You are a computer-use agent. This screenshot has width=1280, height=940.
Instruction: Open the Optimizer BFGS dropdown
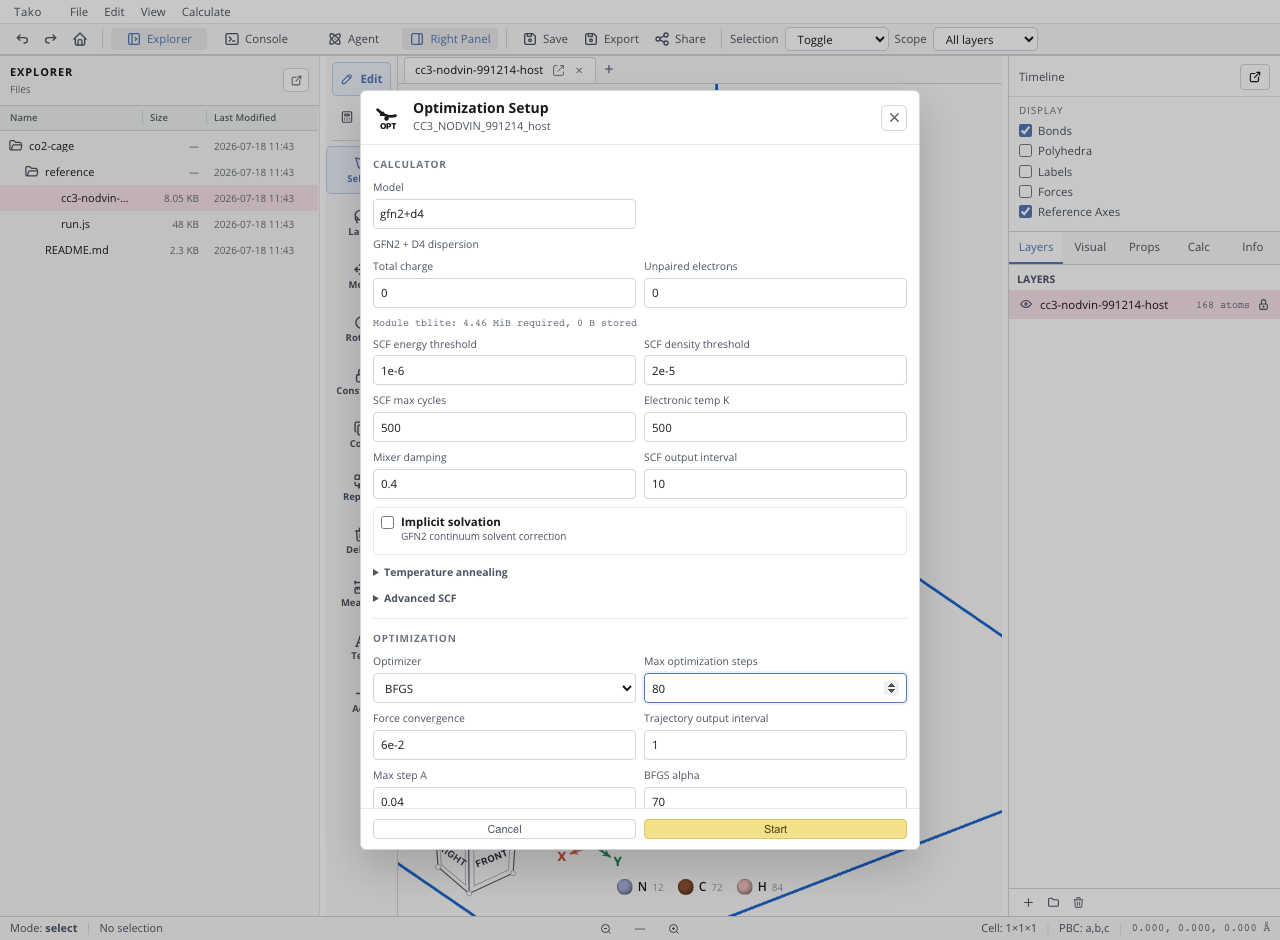(504, 688)
